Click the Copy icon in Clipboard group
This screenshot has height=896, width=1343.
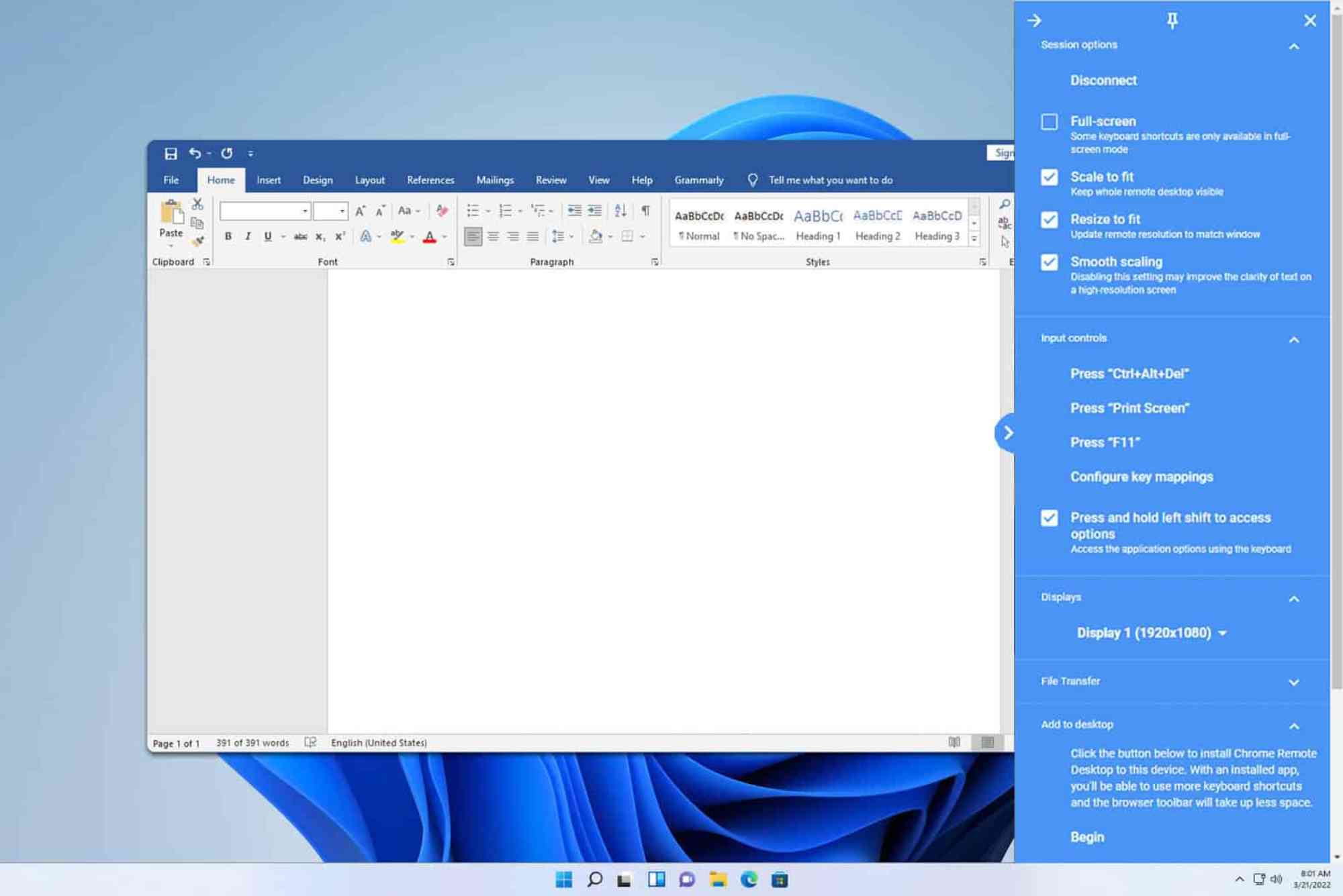click(197, 223)
